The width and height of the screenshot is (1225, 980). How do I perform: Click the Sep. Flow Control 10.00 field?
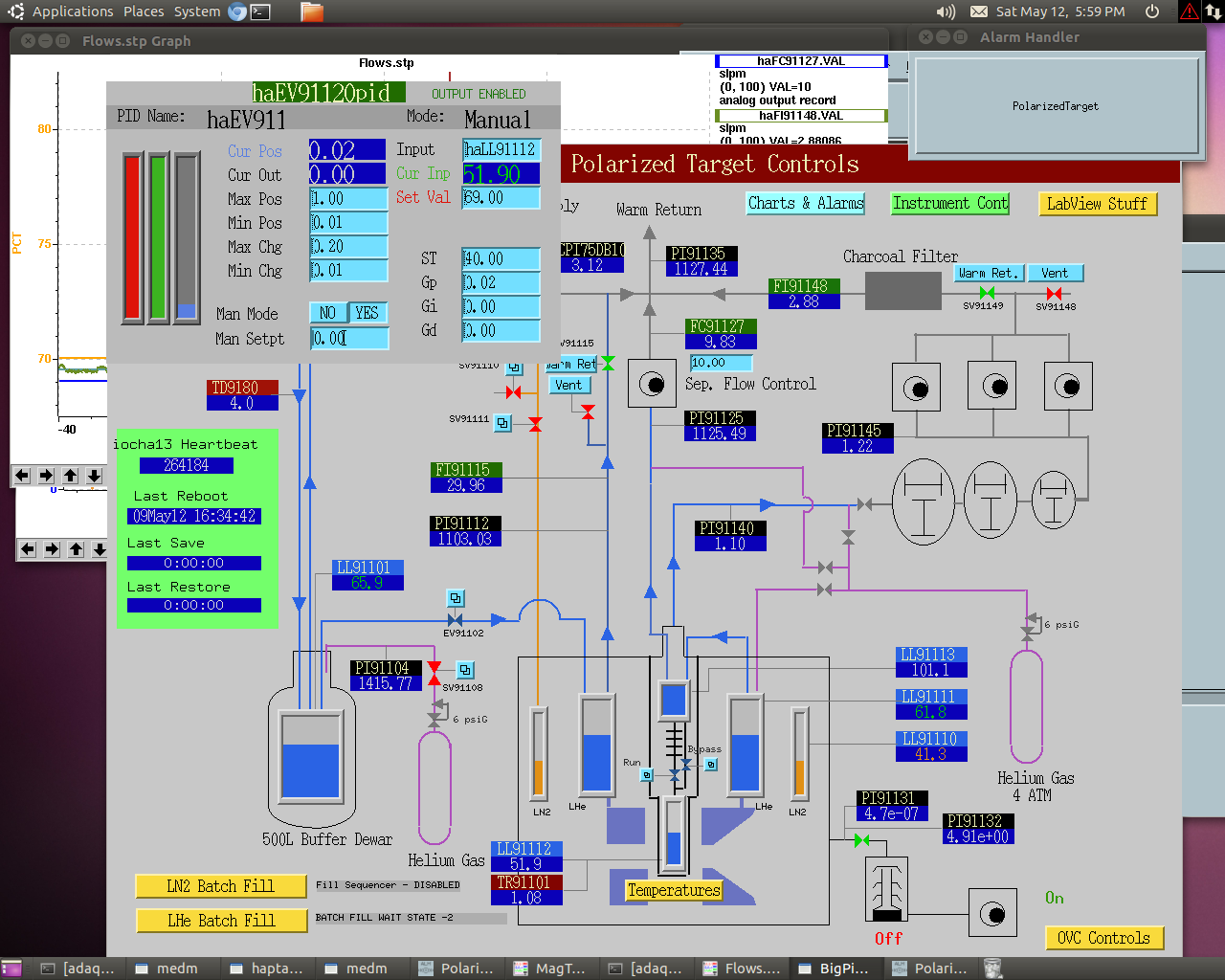[721, 363]
